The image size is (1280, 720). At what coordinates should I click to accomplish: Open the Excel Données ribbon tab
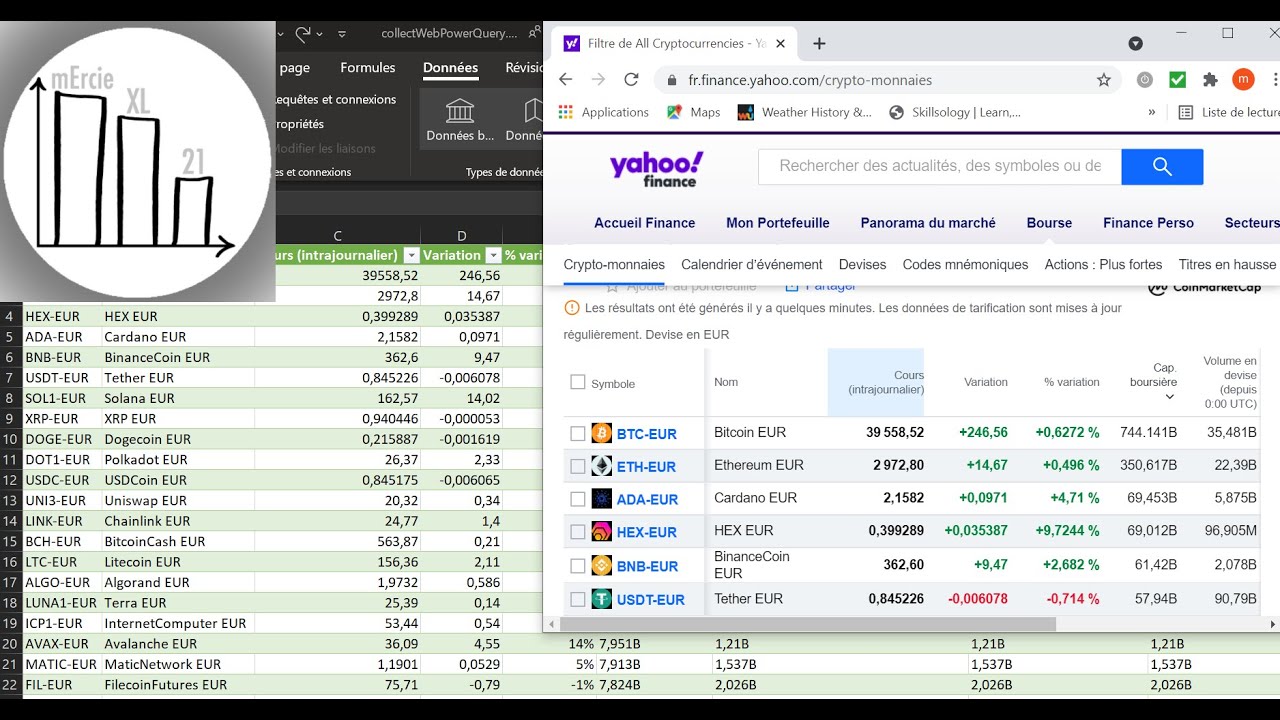(x=450, y=68)
